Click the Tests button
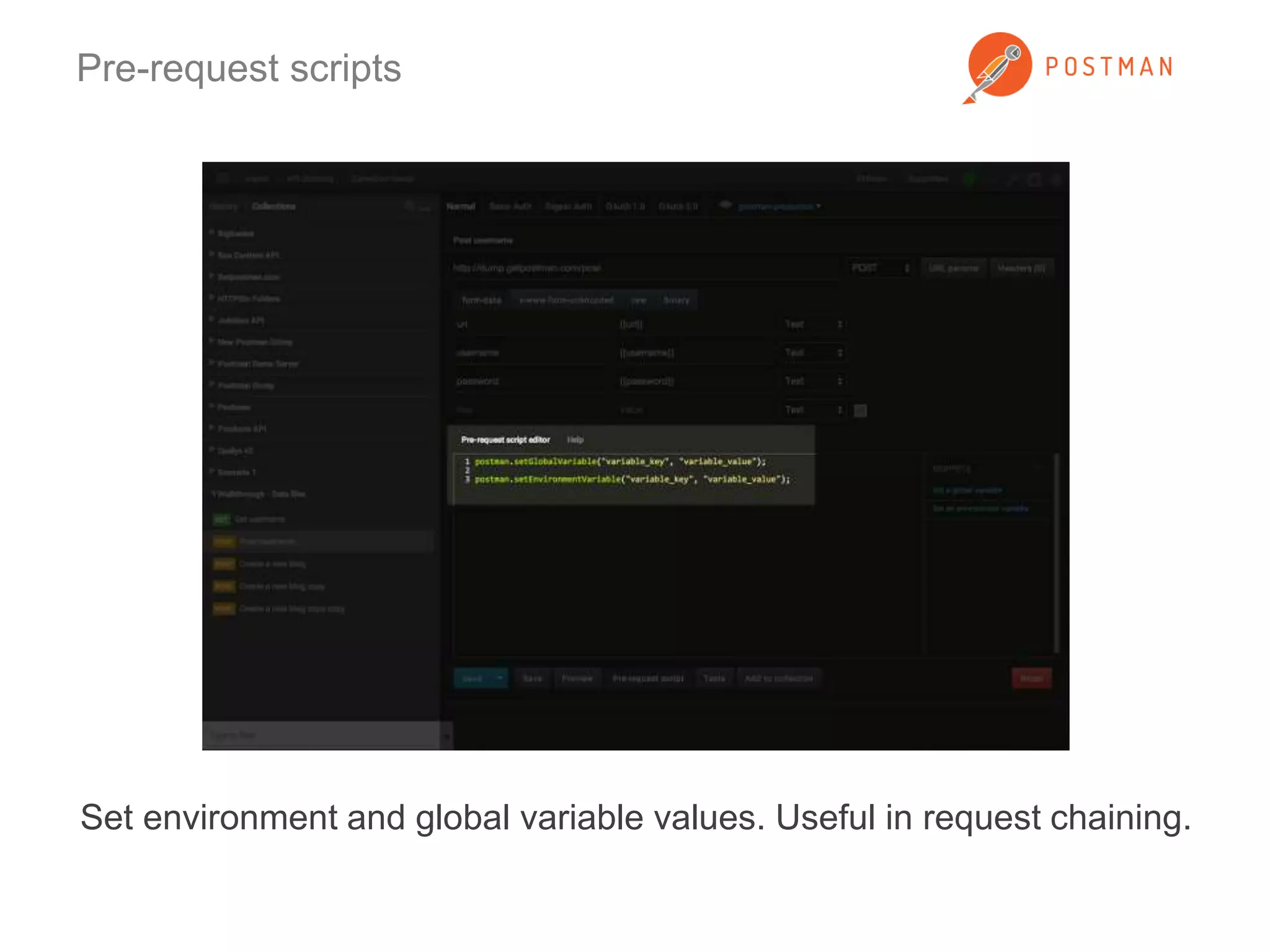This screenshot has width=1270, height=952. pyautogui.click(x=714, y=678)
